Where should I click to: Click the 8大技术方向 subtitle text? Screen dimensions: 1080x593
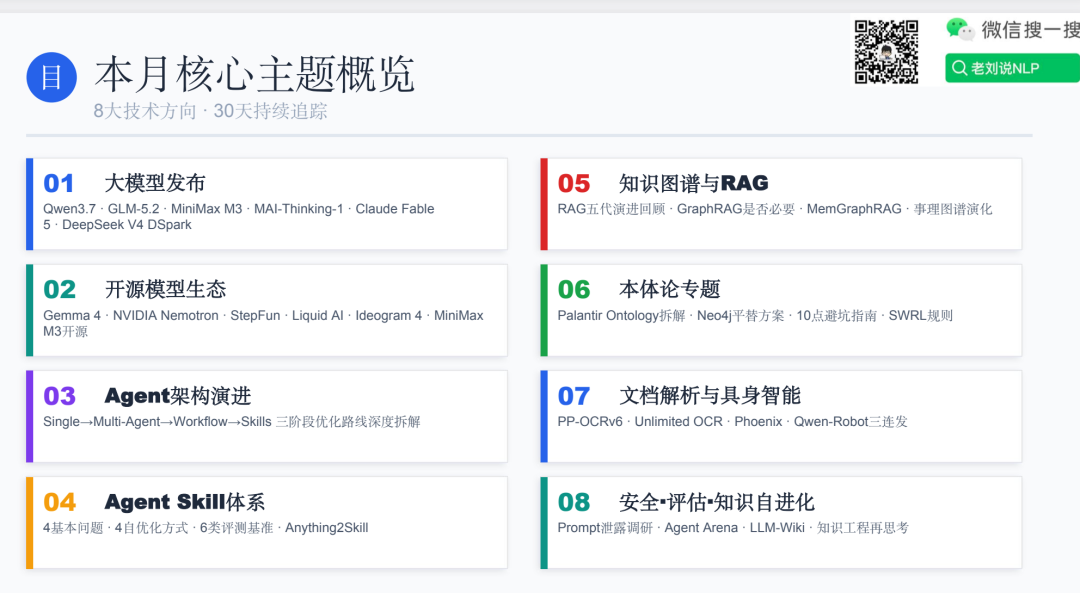coord(145,111)
